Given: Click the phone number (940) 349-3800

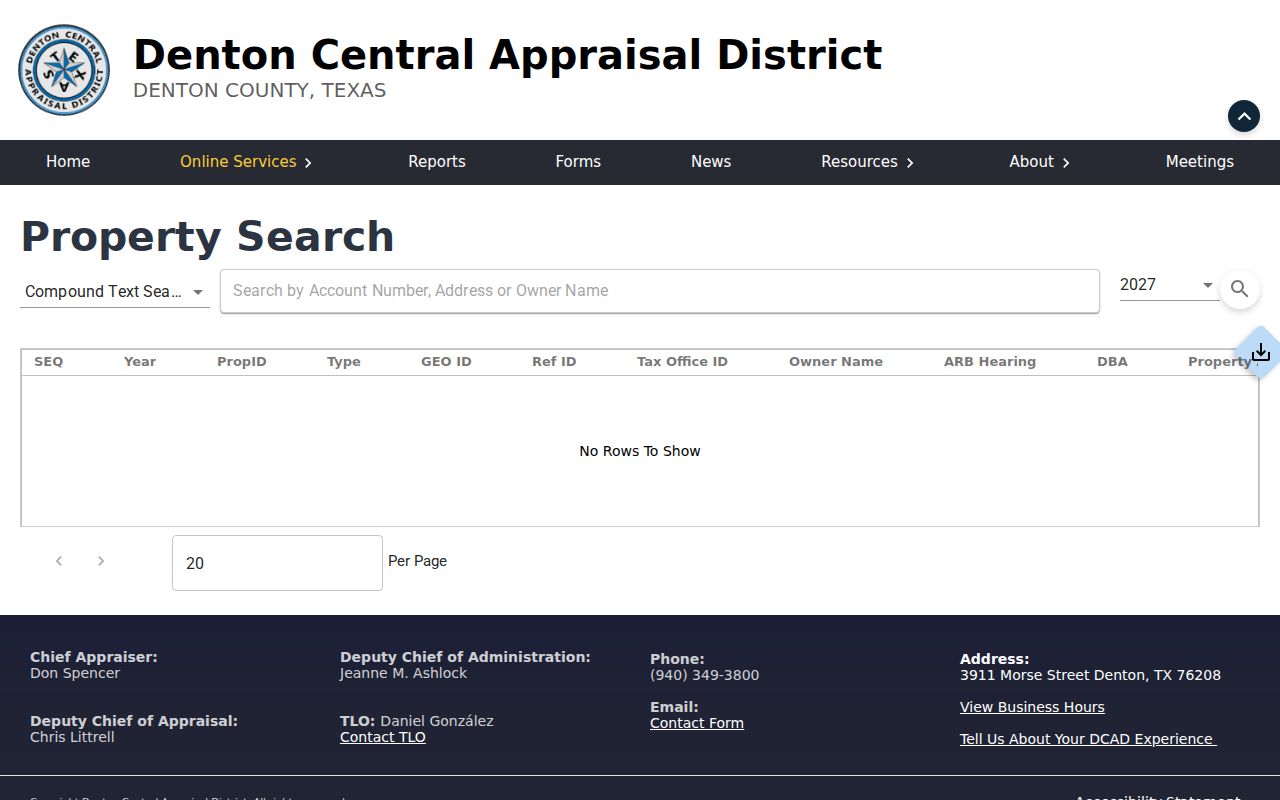Looking at the screenshot, I should tap(705, 675).
